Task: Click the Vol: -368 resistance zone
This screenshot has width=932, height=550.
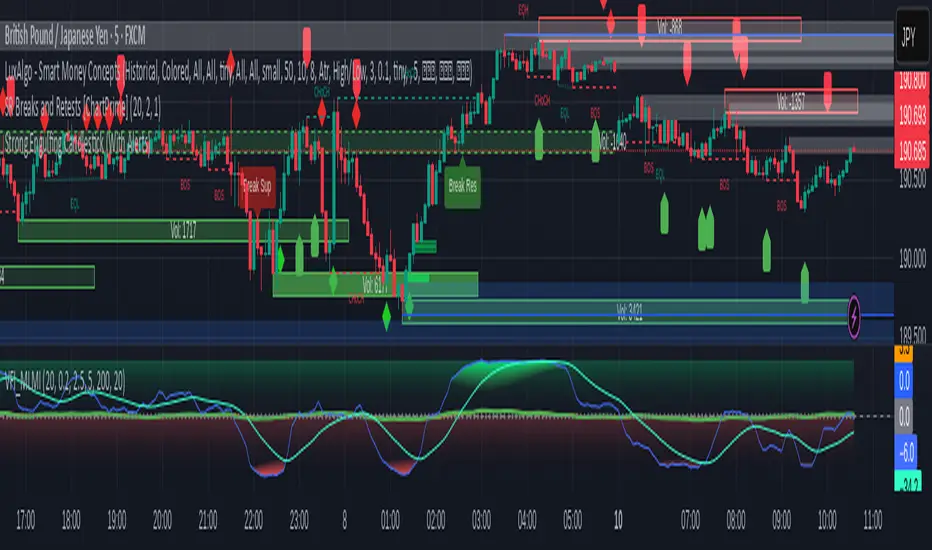Action: click(670, 27)
